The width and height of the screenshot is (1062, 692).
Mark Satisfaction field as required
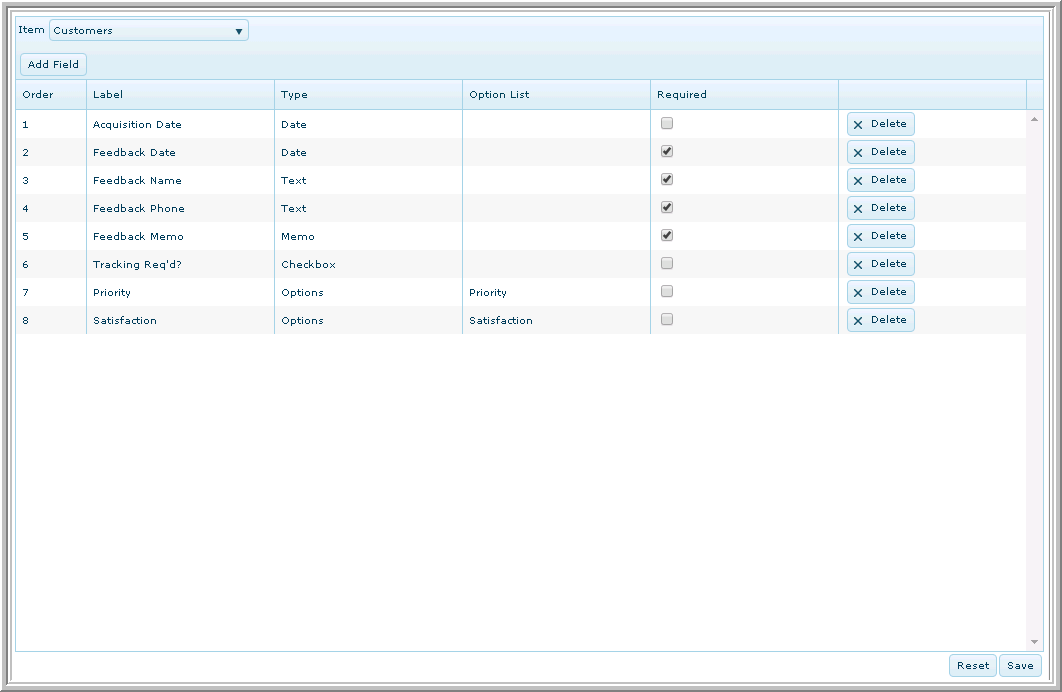click(x=667, y=319)
